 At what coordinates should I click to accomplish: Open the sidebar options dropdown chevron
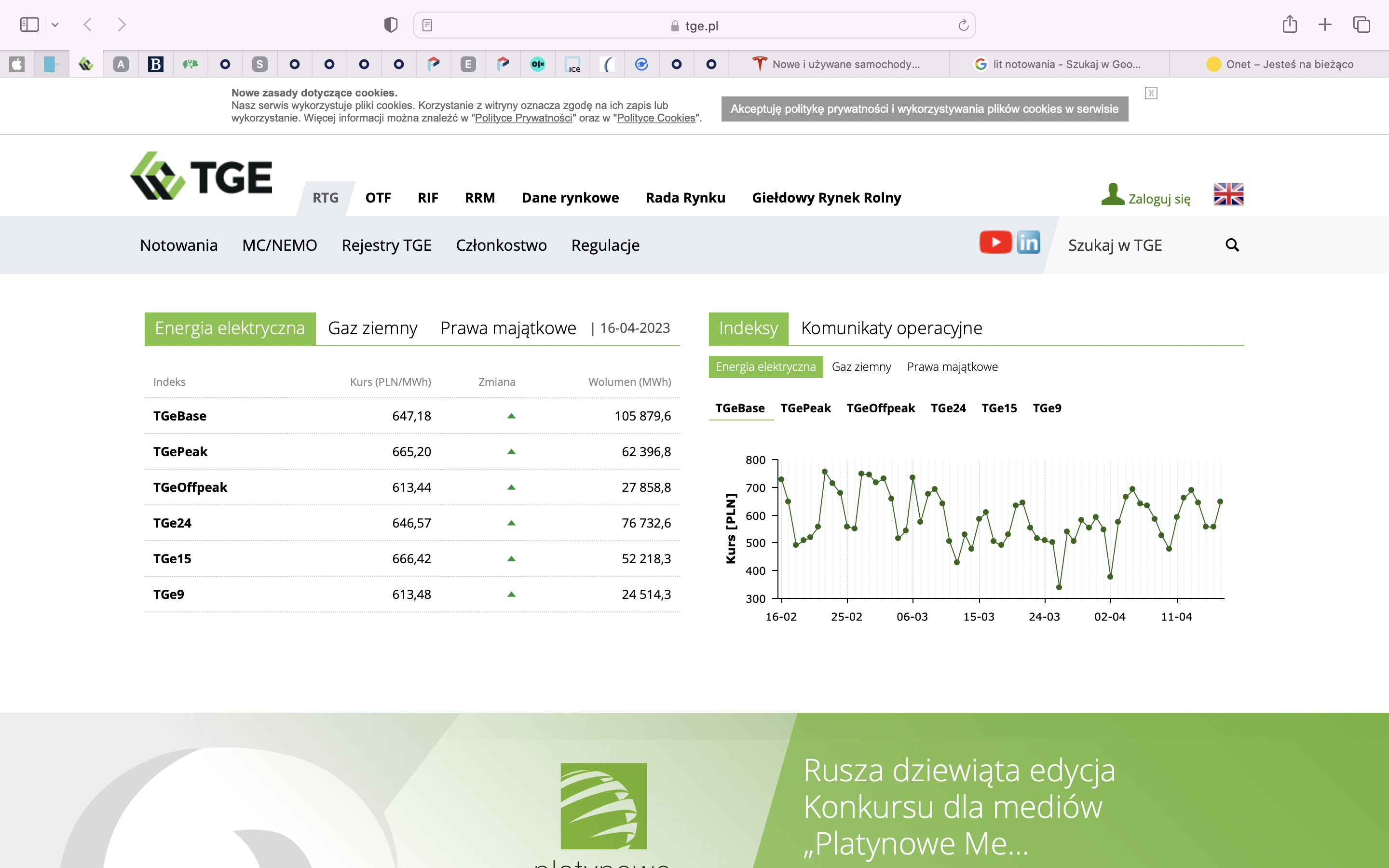point(55,25)
